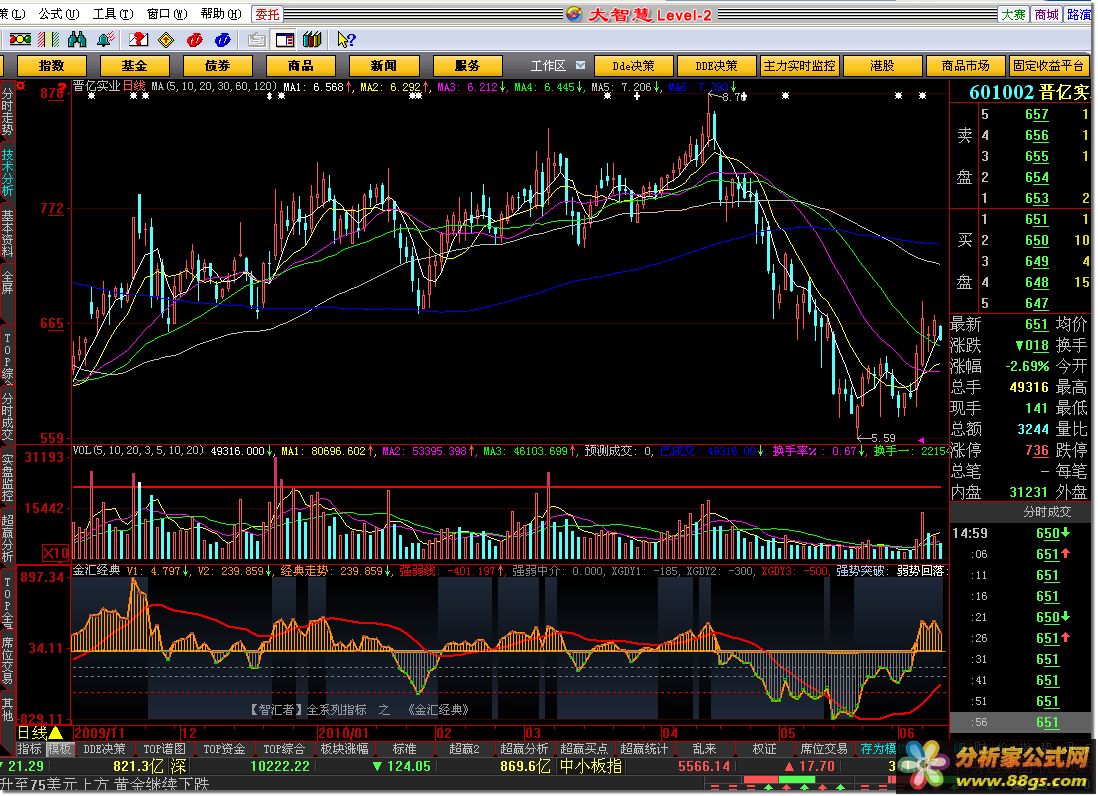The width and height of the screenshot is (1098, 796).
Task: Click the 大赛 button in title bar
Action: click(1013, 15)
